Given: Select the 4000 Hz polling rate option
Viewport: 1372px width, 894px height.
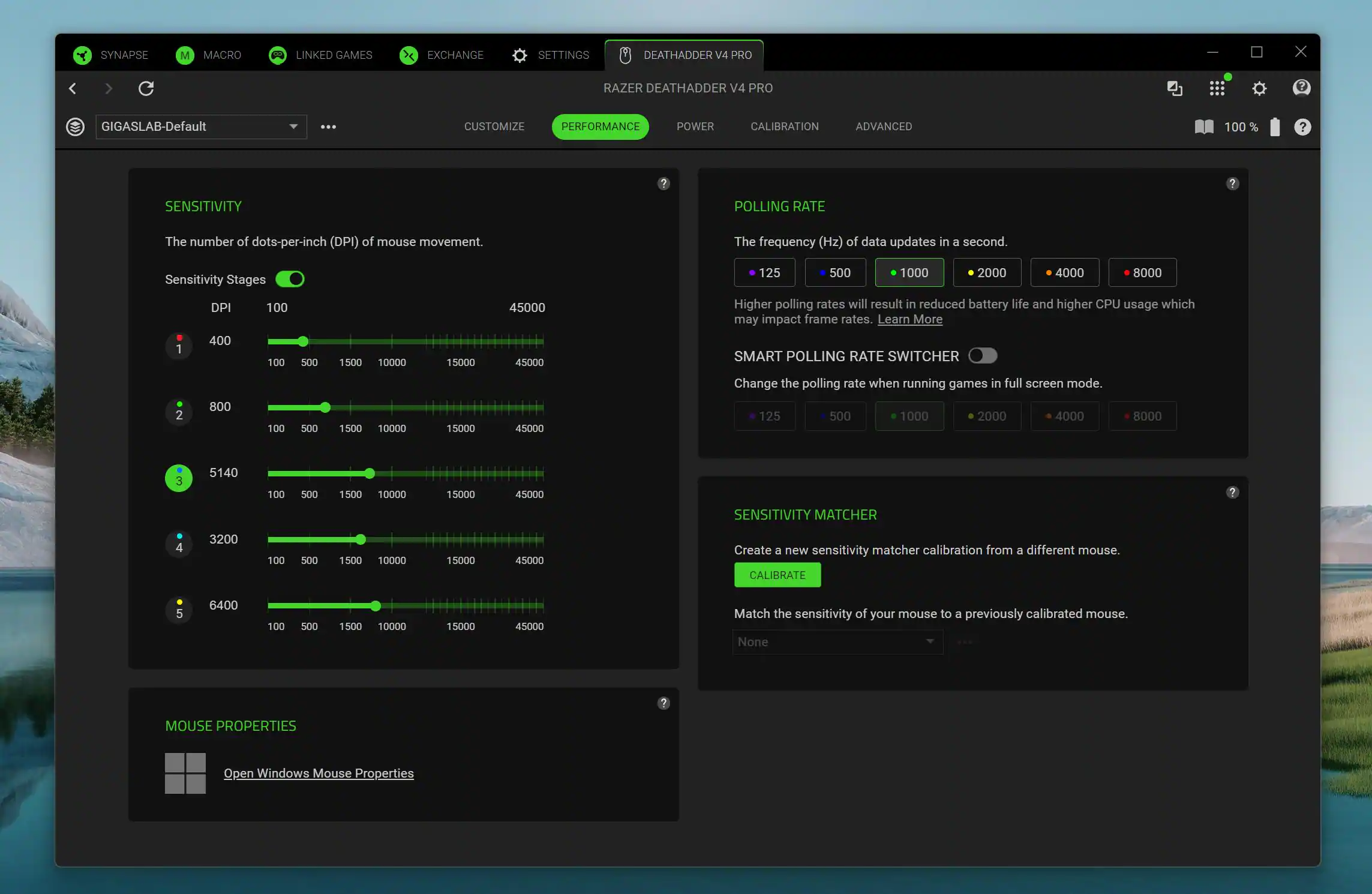Looking at the screenshot, I should point(1064,272).
